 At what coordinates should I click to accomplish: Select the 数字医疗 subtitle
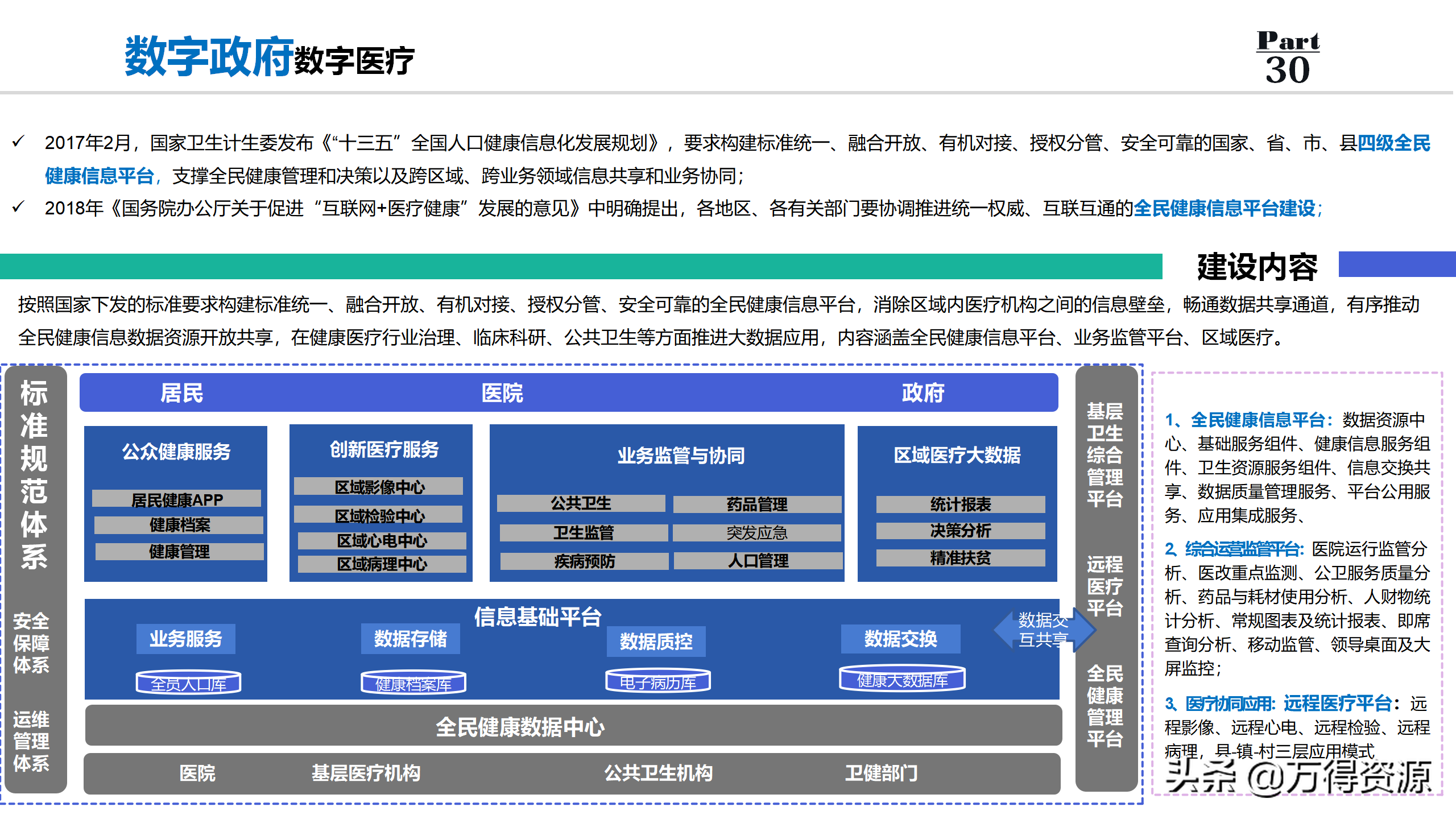[x=354, y=61]
